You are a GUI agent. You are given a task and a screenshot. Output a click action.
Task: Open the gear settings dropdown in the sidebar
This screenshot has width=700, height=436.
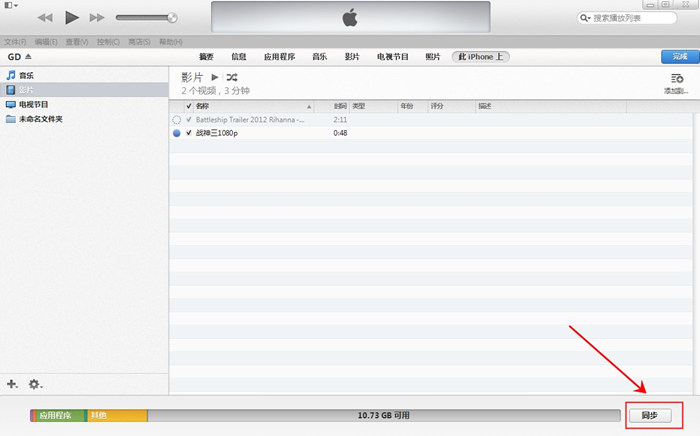pyautogui.click(x=35, y=383)
